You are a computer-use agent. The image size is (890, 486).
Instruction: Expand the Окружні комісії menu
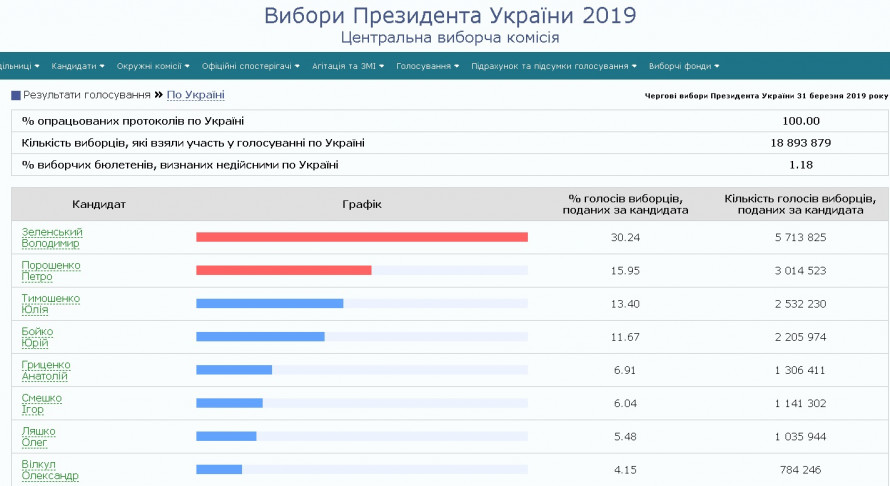[x=152, y=66]
